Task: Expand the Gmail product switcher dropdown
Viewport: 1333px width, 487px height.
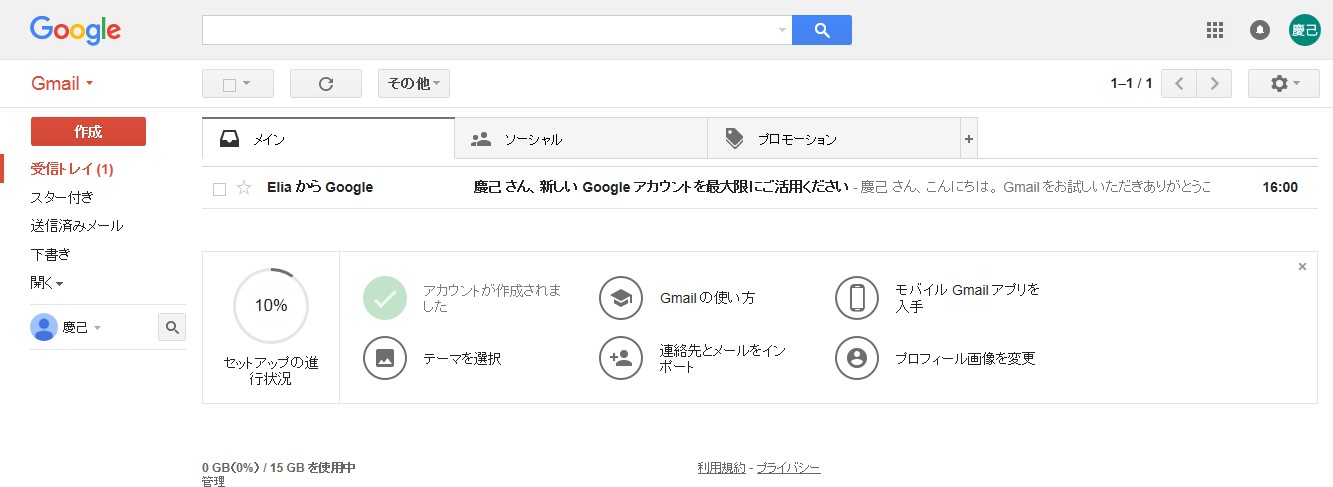Action: [x=62, y=84]
